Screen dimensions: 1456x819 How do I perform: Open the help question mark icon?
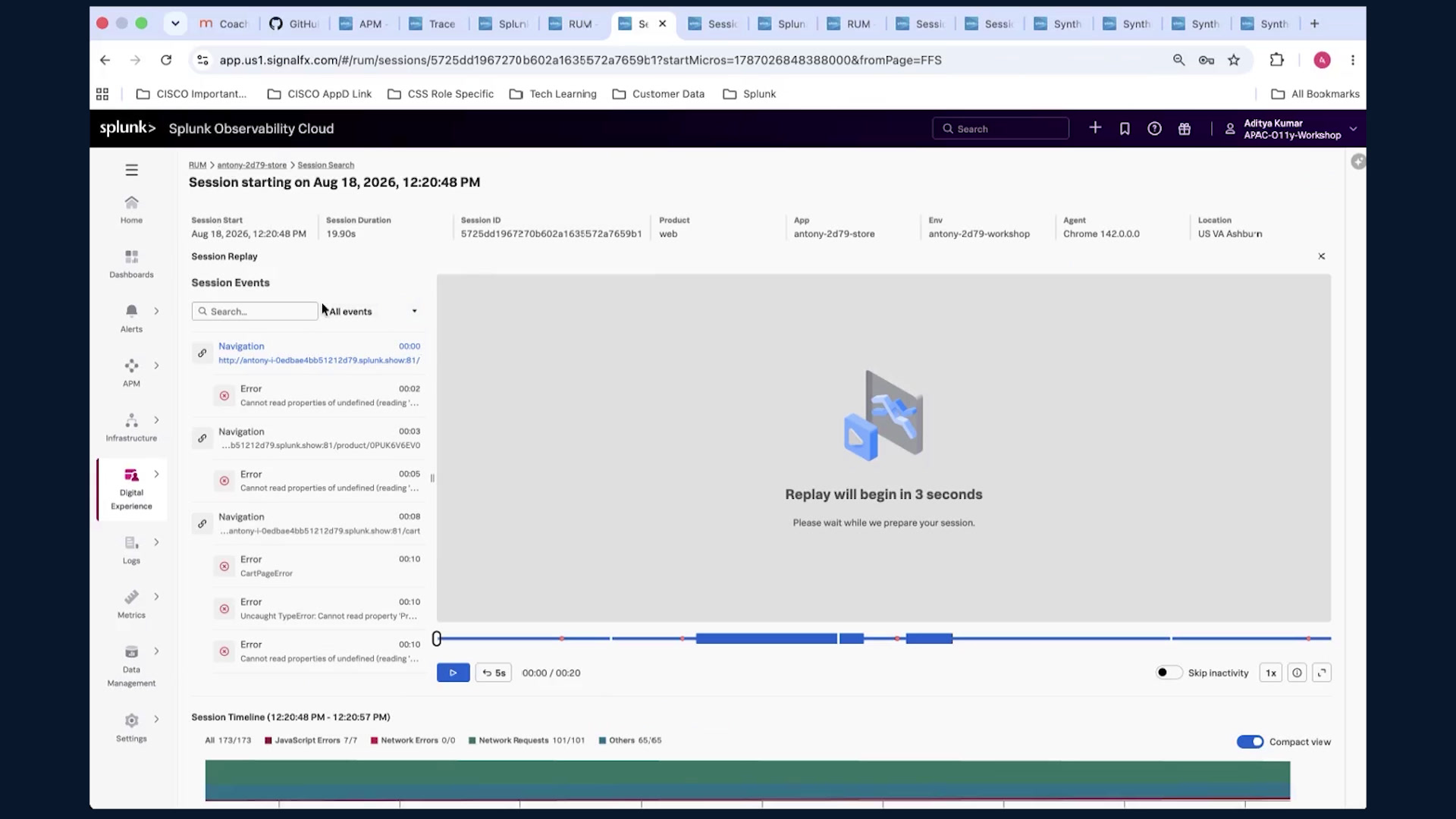tap(1154, 129)
